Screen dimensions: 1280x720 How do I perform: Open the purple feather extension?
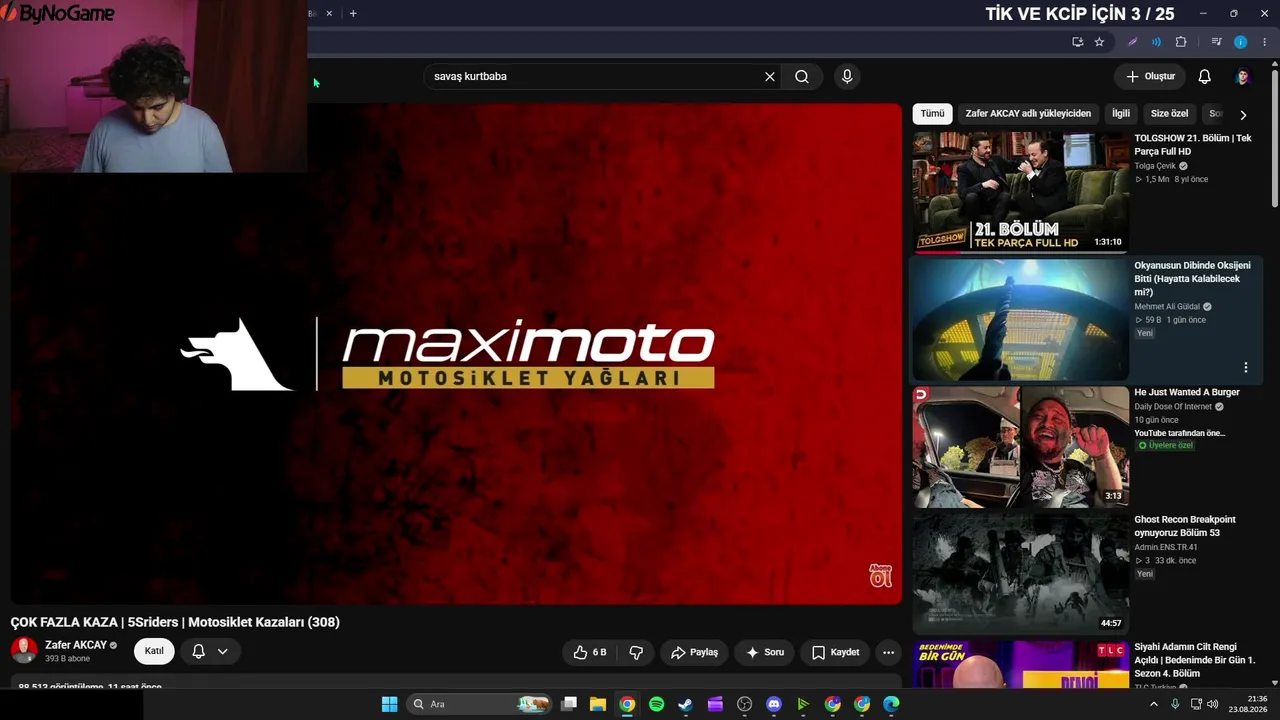tap(1132, 42)
